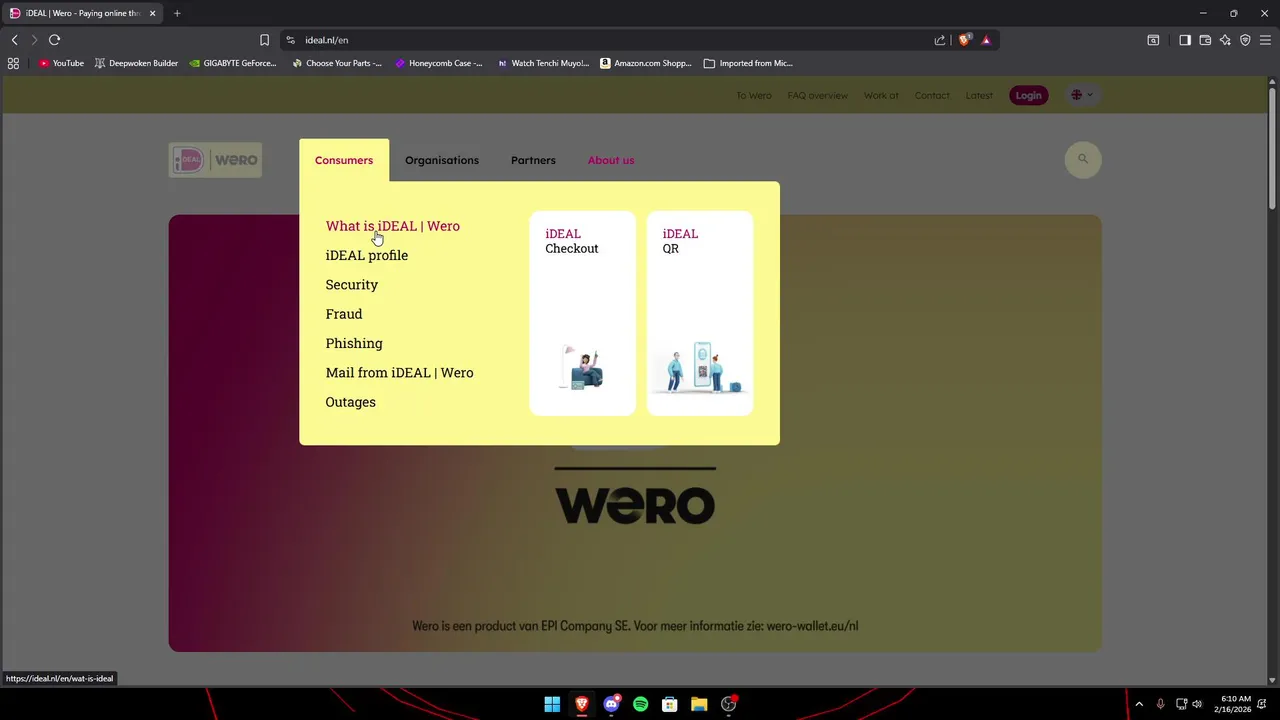Image resolution: width=1280 pixels, height=720 pixels.
Task: Open the Fraud menu item
Action: pos(343,314)
